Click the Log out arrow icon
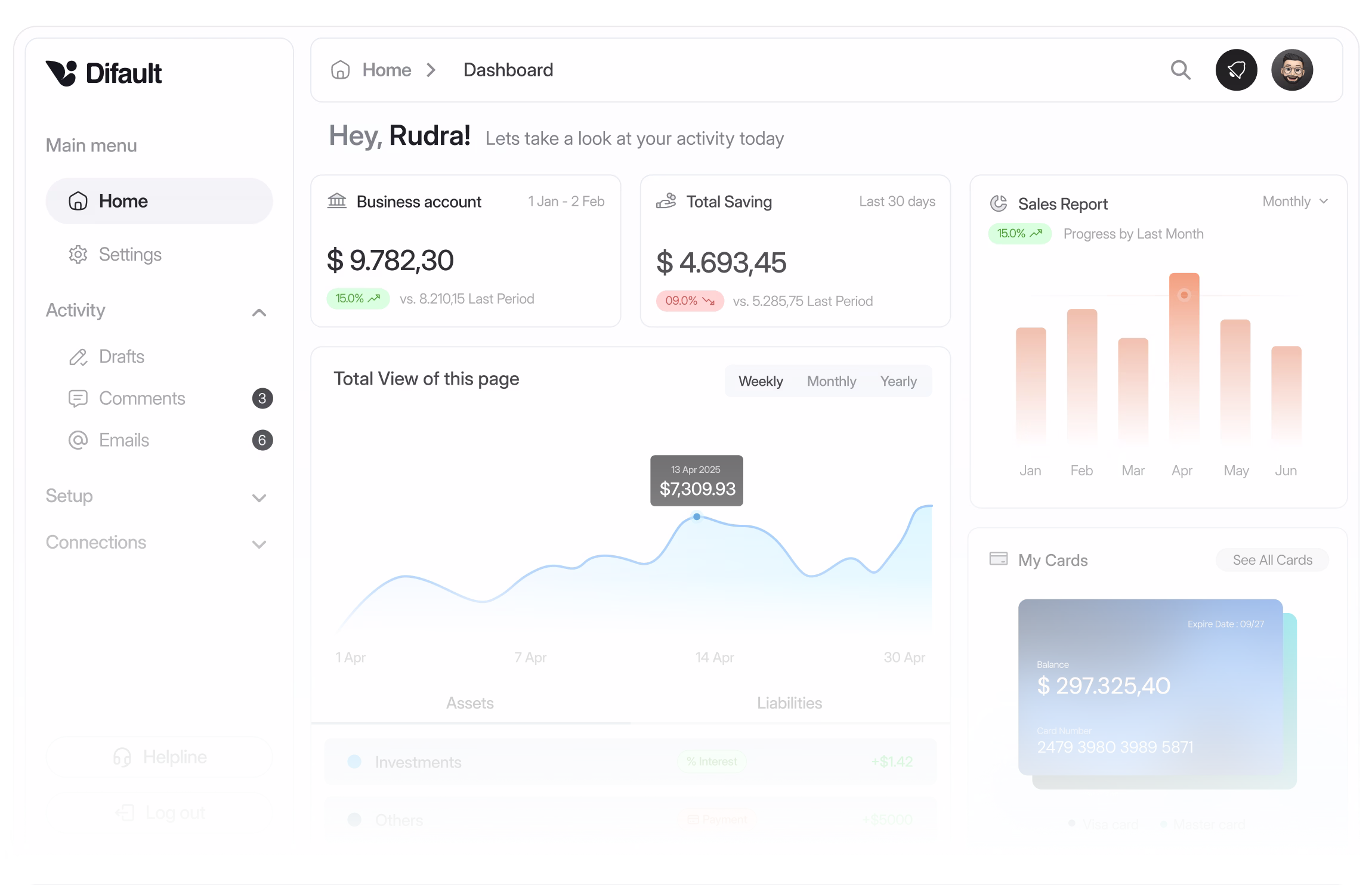1372x885 pixels. tap(125, 812)
